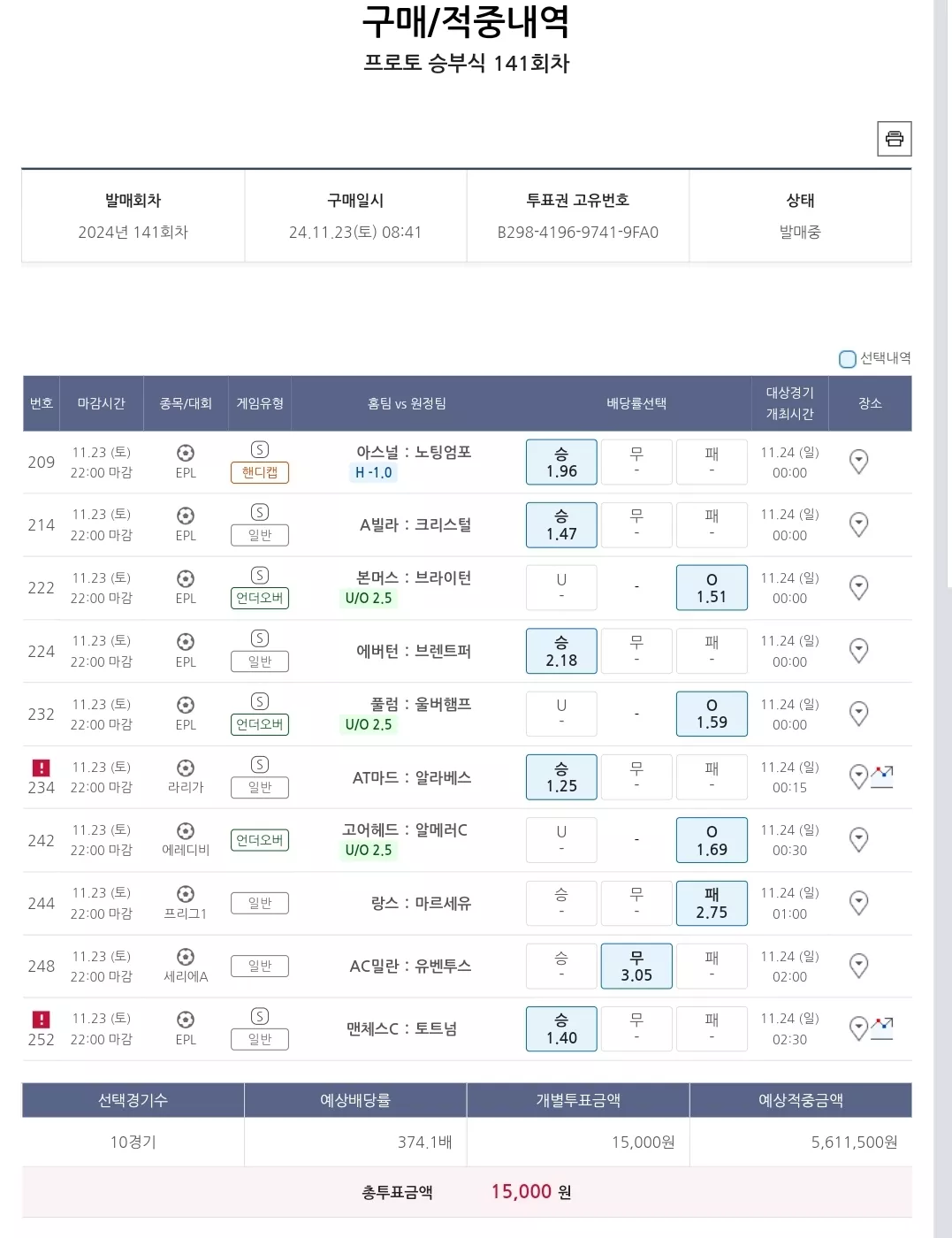Toggle the 선택내역 checkbox
The width and height of the screenshot is (952, 1238).
coord(848,358)
